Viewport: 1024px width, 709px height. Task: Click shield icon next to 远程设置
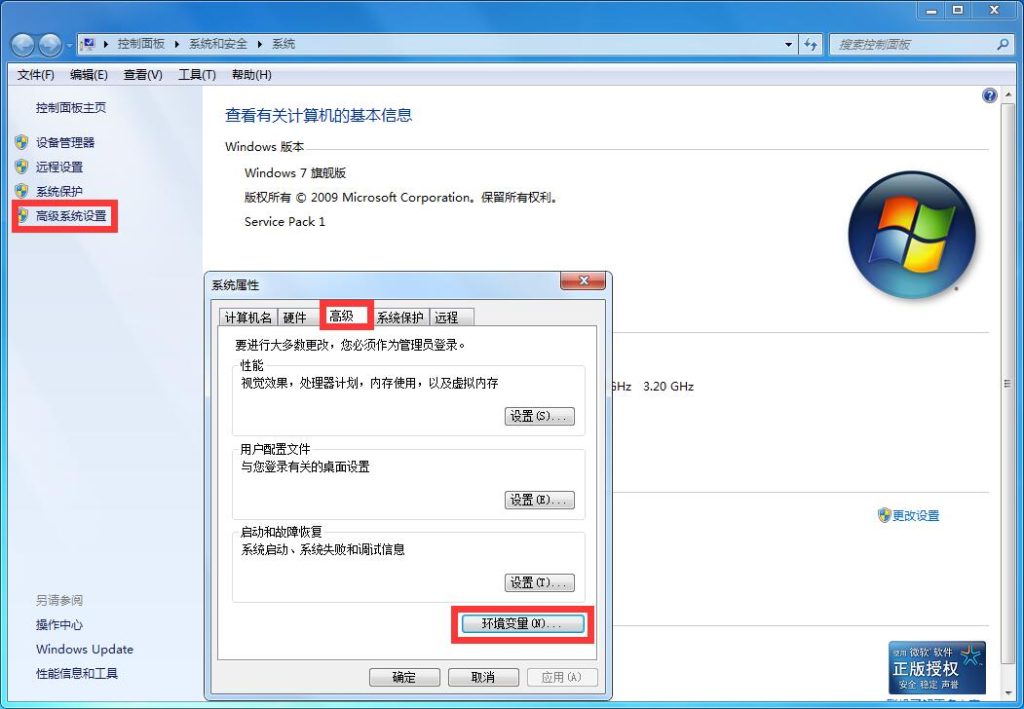pyautogui.click(x=21, y=167)
